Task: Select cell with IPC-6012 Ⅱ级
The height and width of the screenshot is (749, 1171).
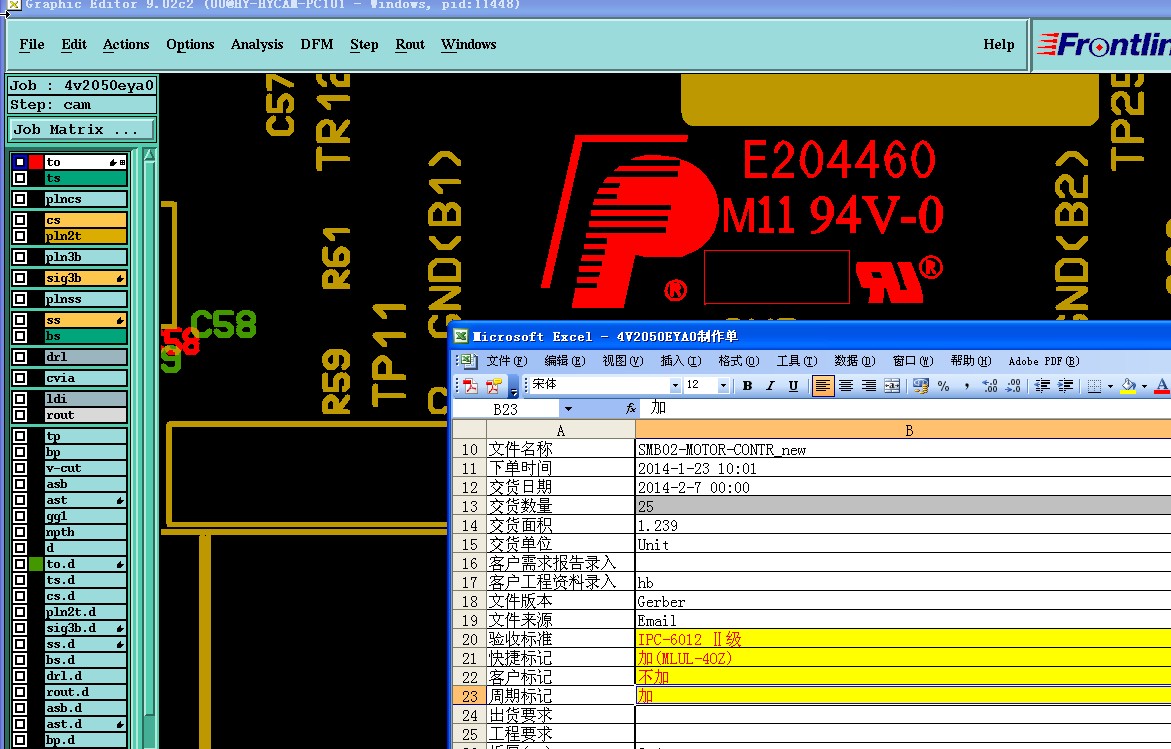Action: click(x=903, y=639)
